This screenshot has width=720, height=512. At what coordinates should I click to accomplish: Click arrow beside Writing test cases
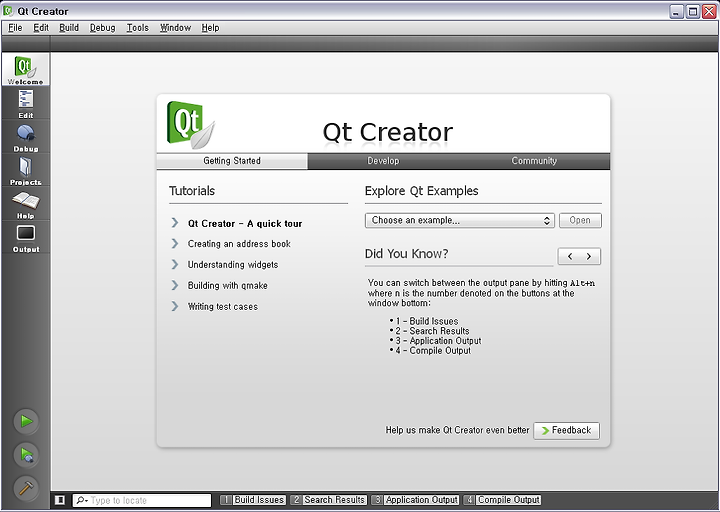point(174,306)
